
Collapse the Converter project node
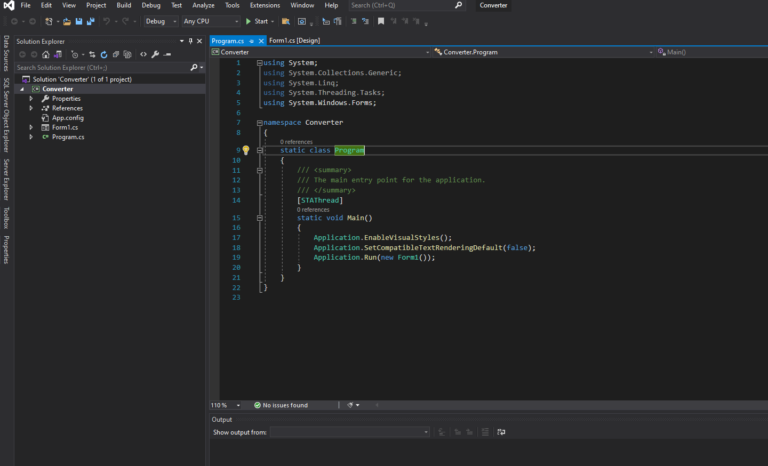22,89
